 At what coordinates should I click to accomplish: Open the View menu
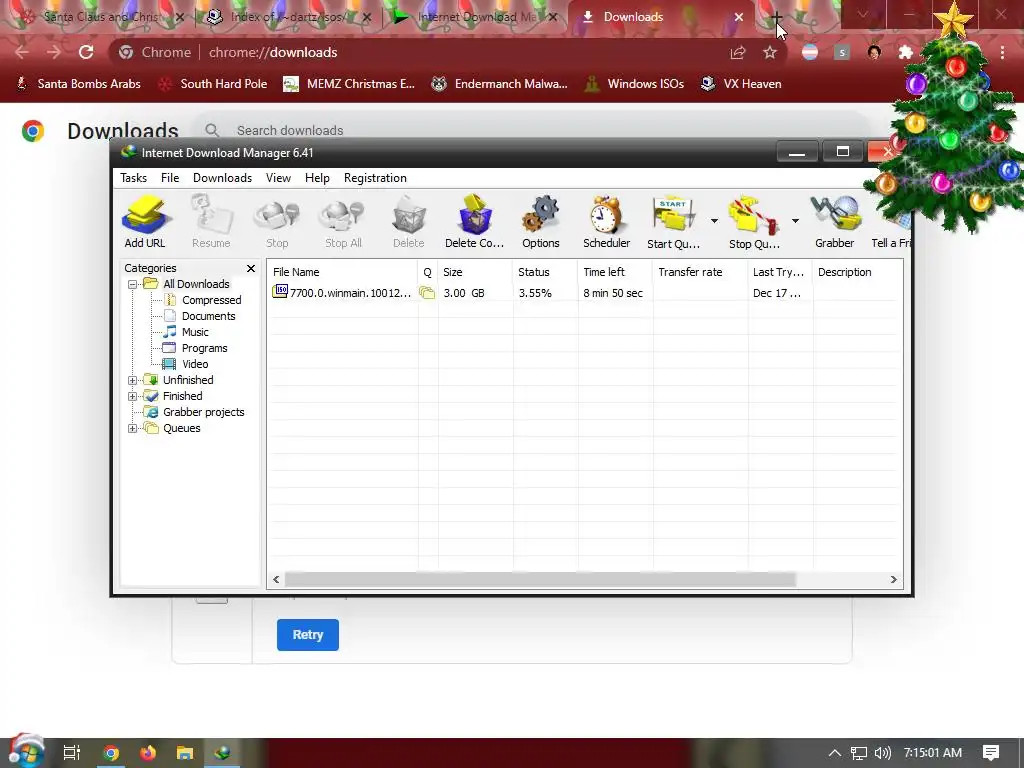[x=278, y=178]
